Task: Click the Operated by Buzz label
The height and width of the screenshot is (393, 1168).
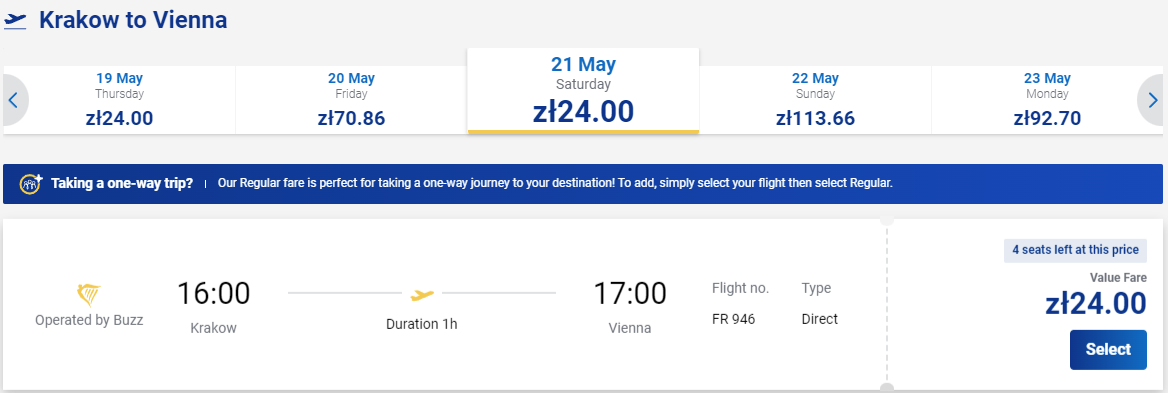Action: pyautogui.click(x=89, y=321)
